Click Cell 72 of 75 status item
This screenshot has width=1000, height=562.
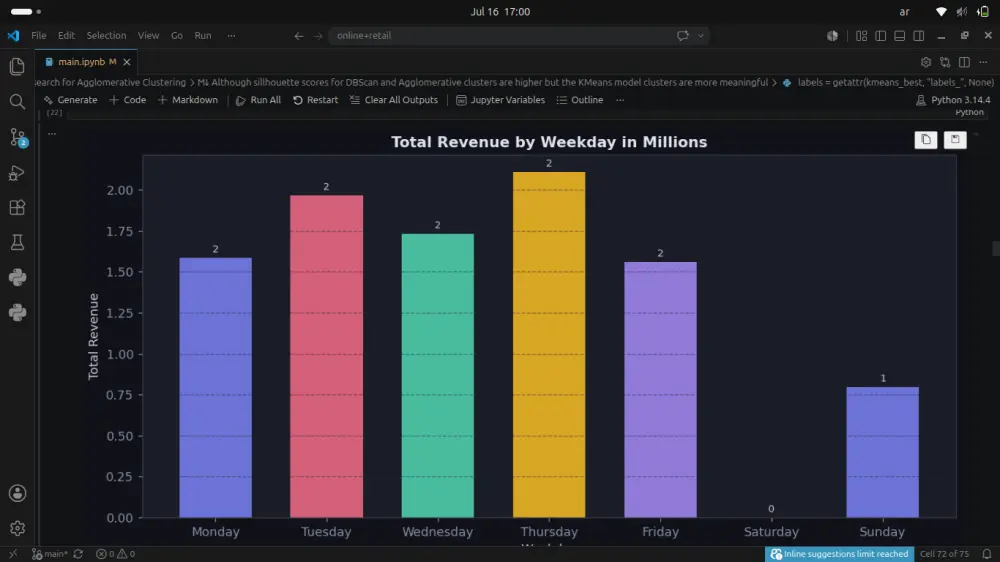(944, 554)
